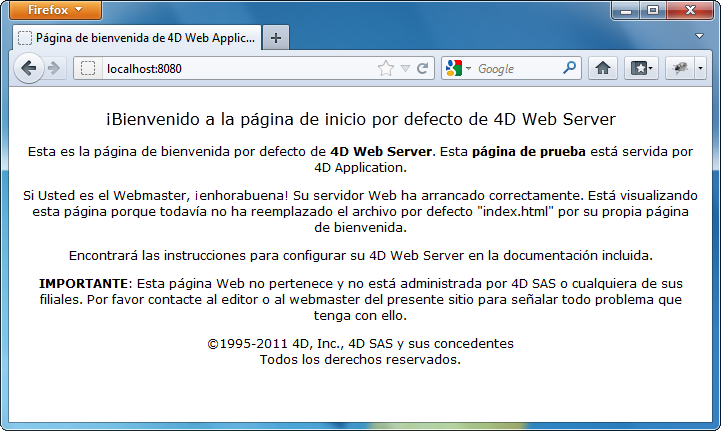Screen dimensions: 721x431
Task: Open the Google search engine selector
Action: [x=458, y=69]
